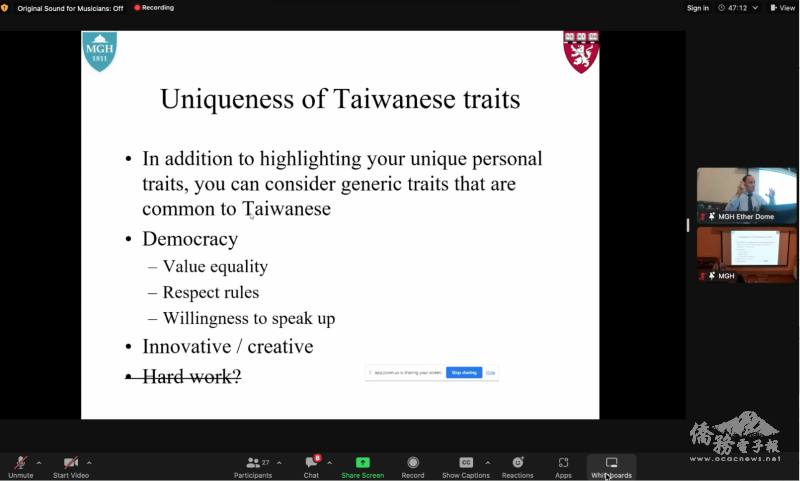
Task: Enable Show Captions
Action: (465, 464)
